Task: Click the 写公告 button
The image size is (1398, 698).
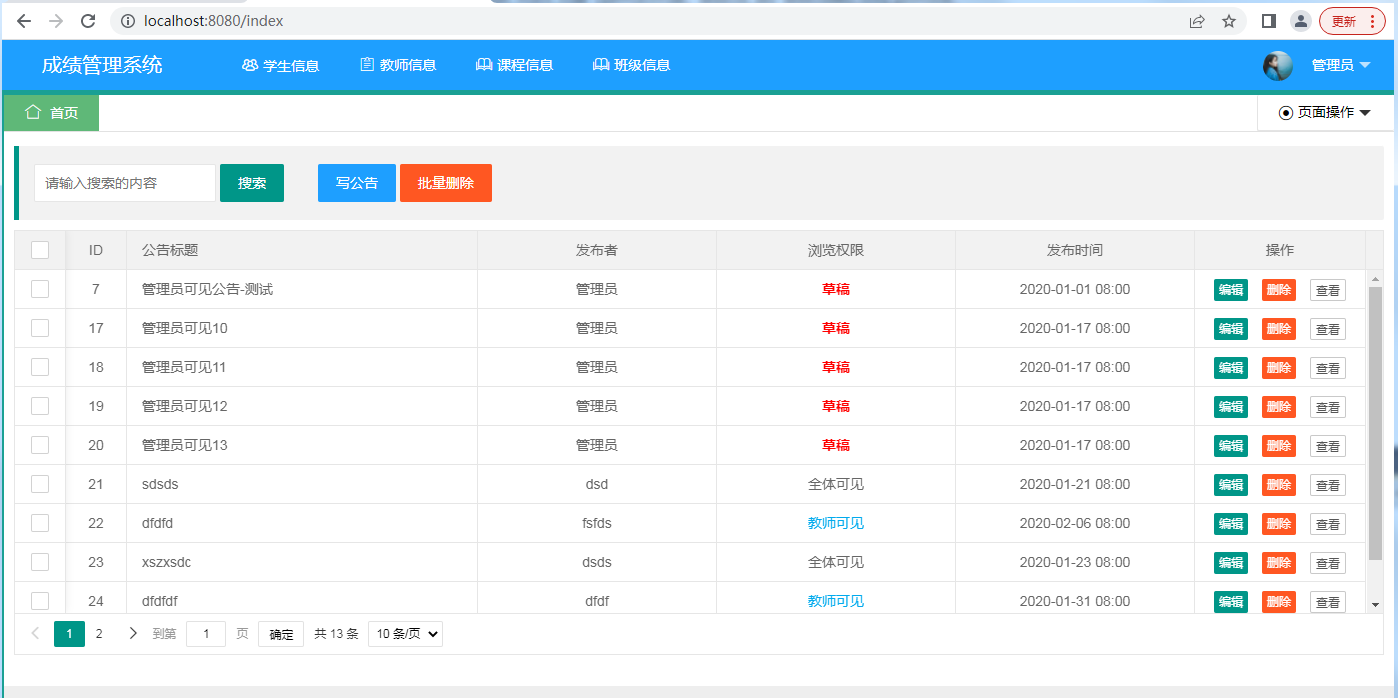Action: coord(357,183)
